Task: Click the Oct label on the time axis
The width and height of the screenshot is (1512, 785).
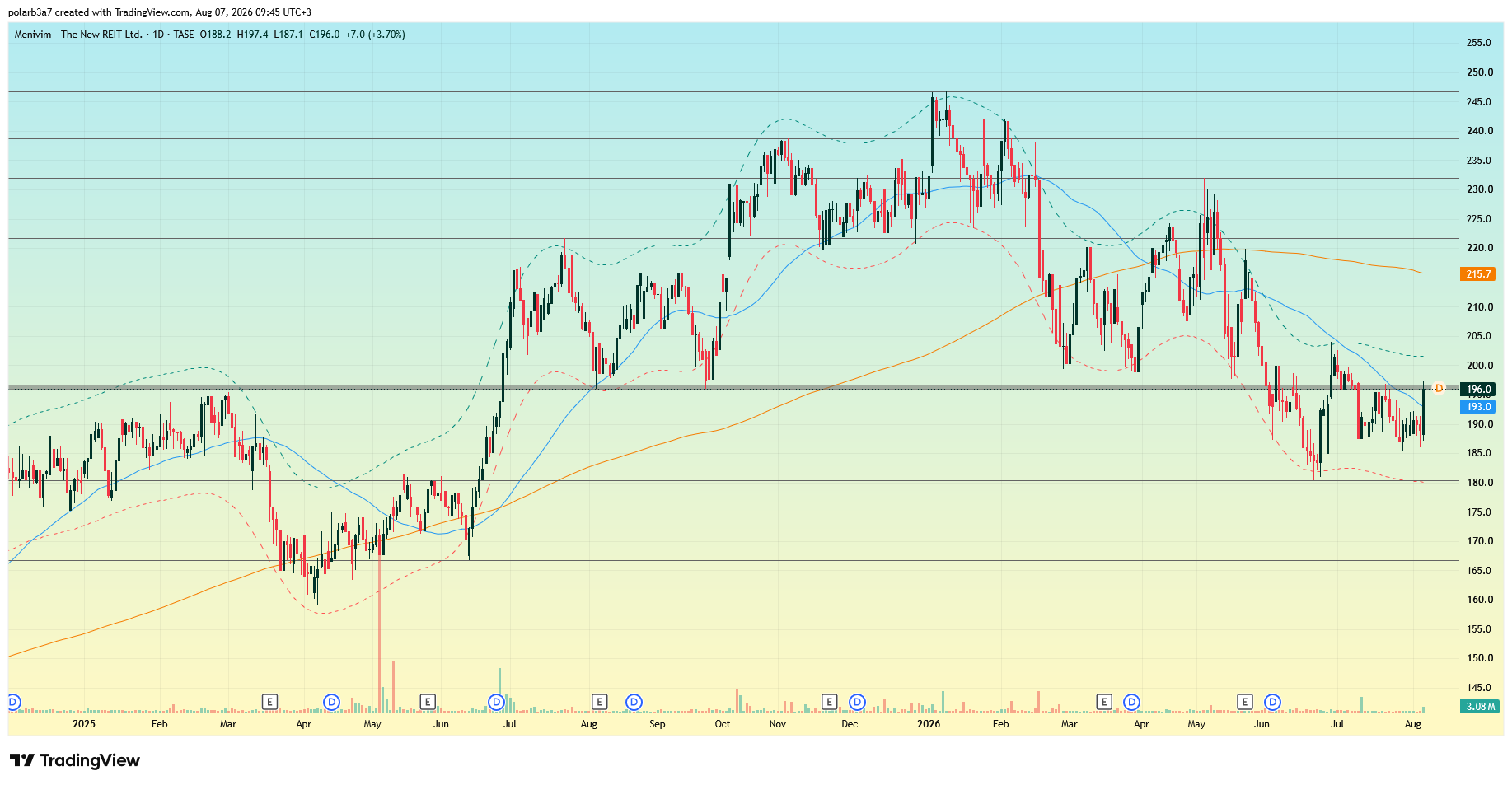Action: tap(723, 724)
